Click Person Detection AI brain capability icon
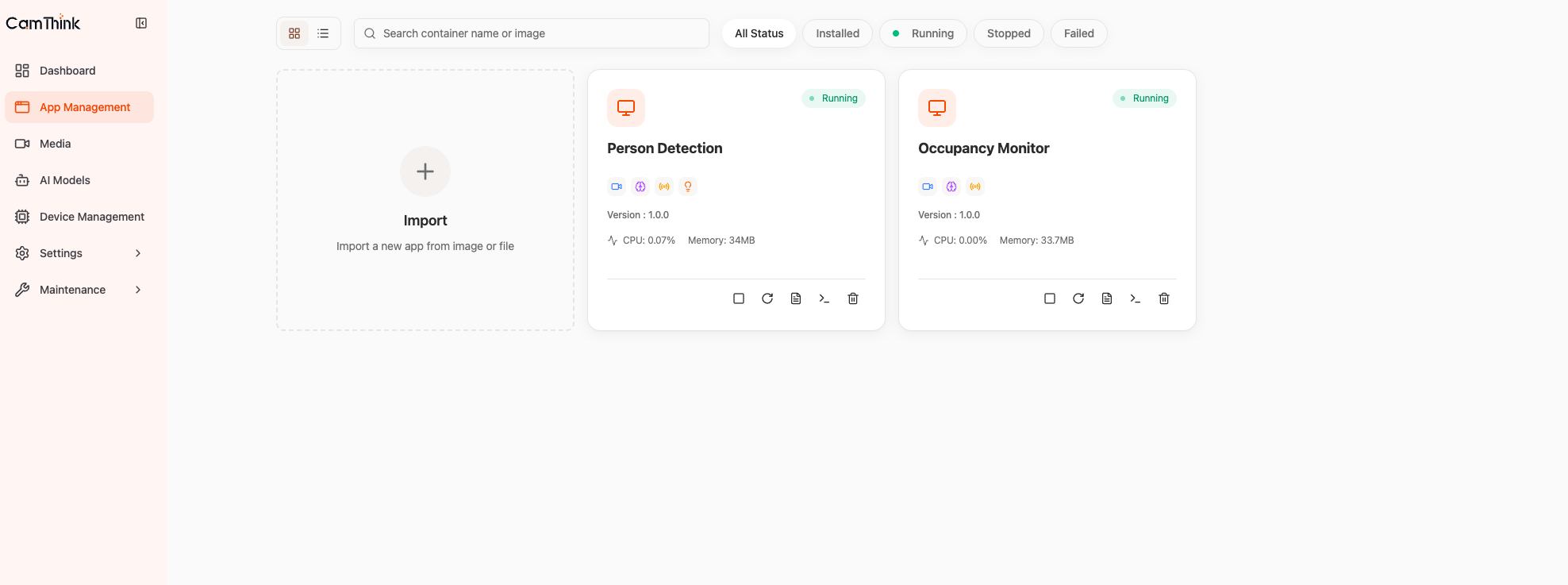This screenshot has height=585, width=1568. 640,187
